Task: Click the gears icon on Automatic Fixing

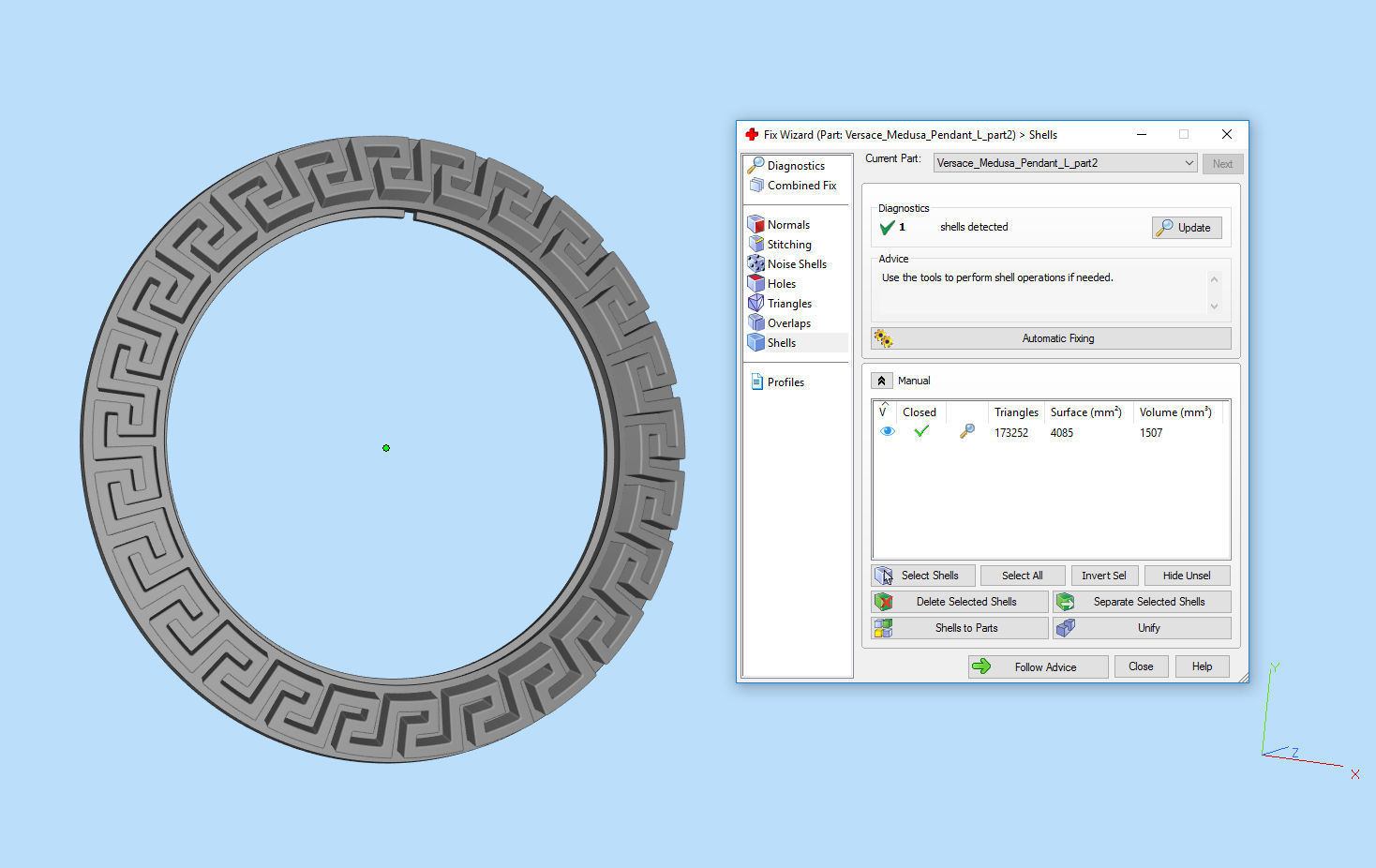Action: tap(883, 338)
